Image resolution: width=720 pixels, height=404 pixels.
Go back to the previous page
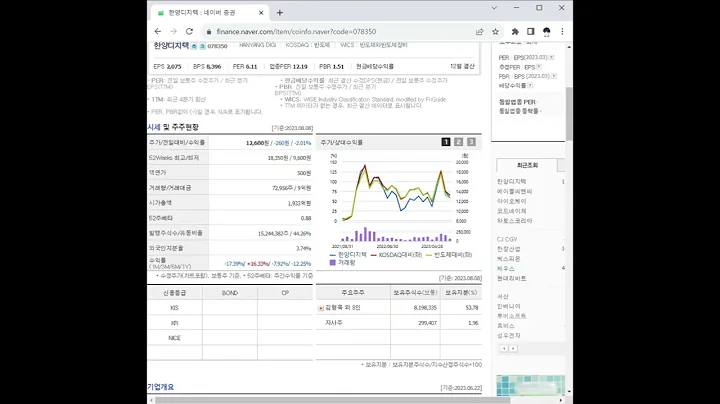(158, 31)
